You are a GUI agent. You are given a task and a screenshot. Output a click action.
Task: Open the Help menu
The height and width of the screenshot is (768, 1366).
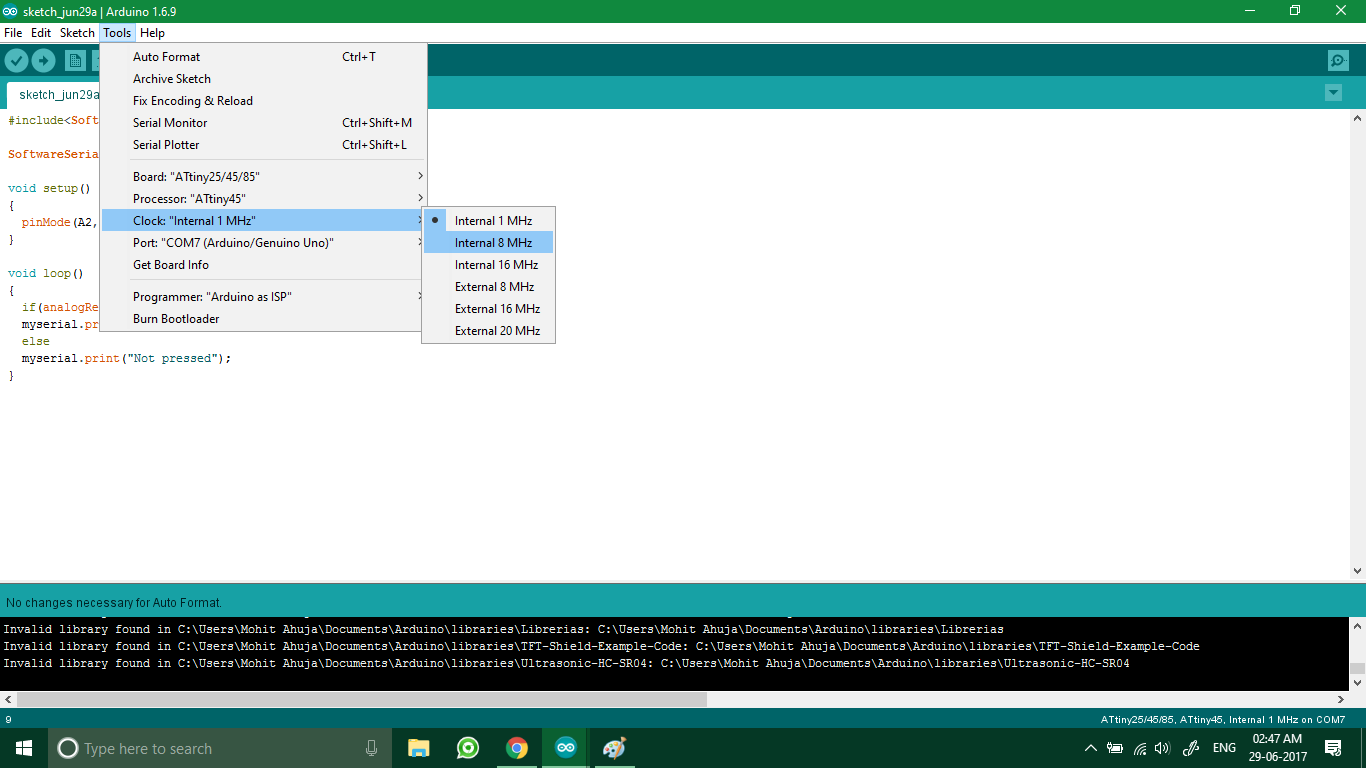[152, 33]
